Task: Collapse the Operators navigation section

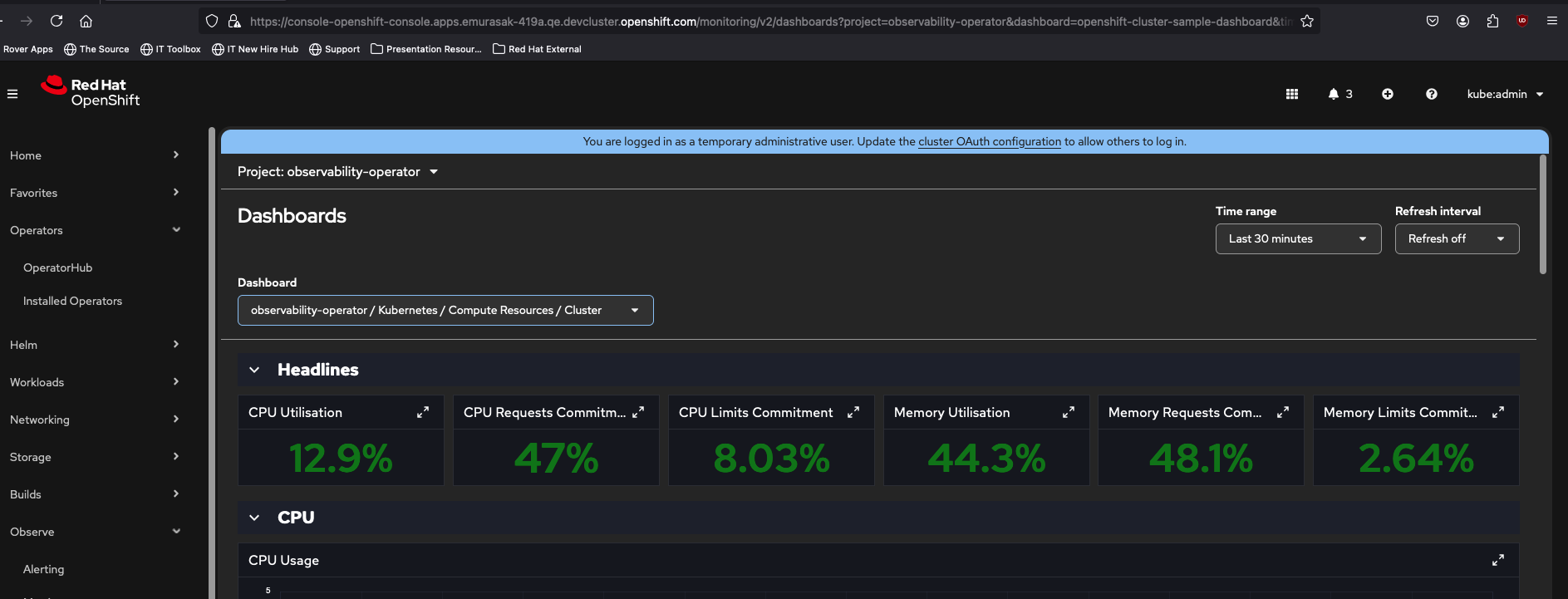Action: (x=96, y=230)
